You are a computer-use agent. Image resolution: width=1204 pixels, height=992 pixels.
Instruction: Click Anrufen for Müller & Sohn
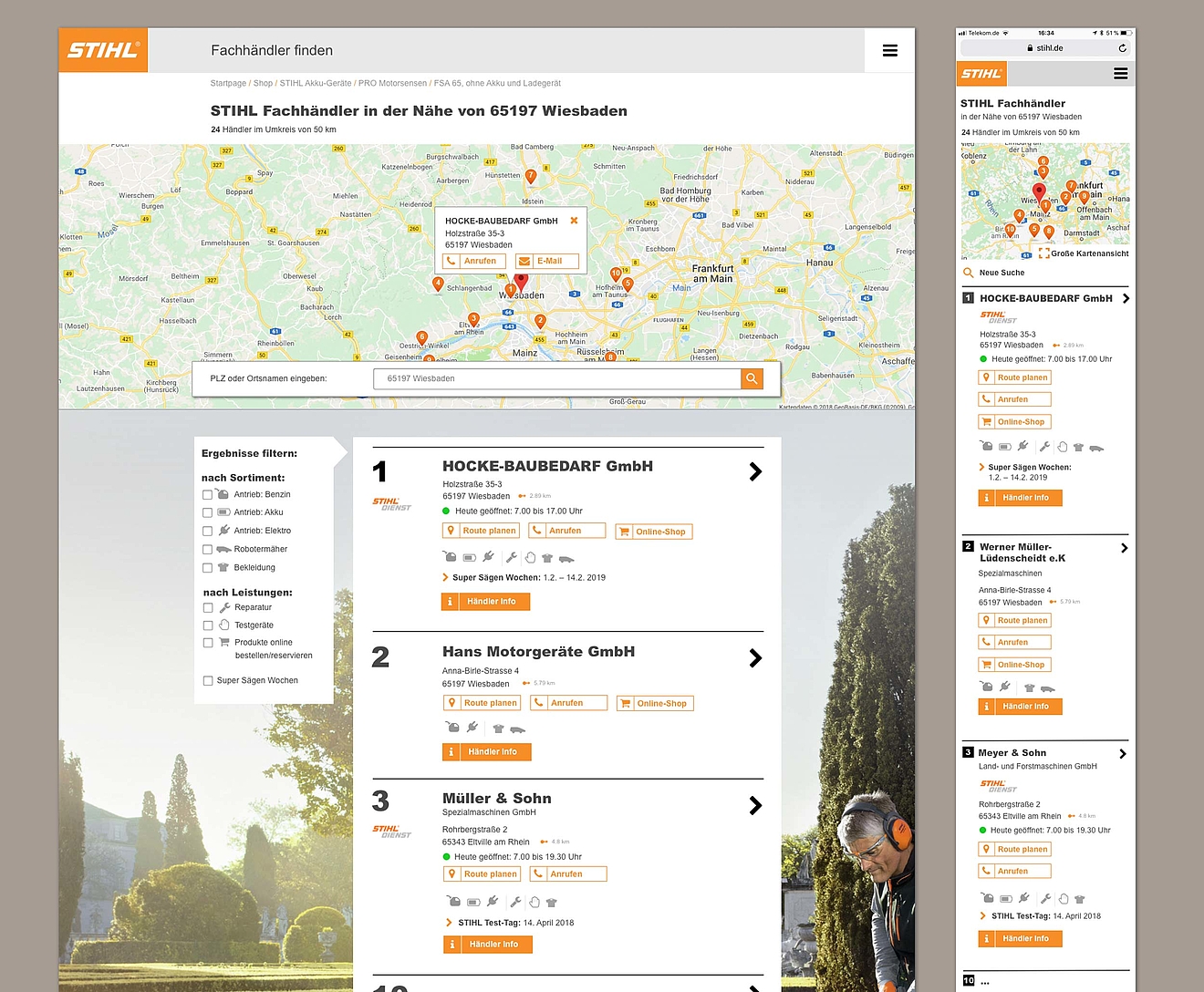568,874
